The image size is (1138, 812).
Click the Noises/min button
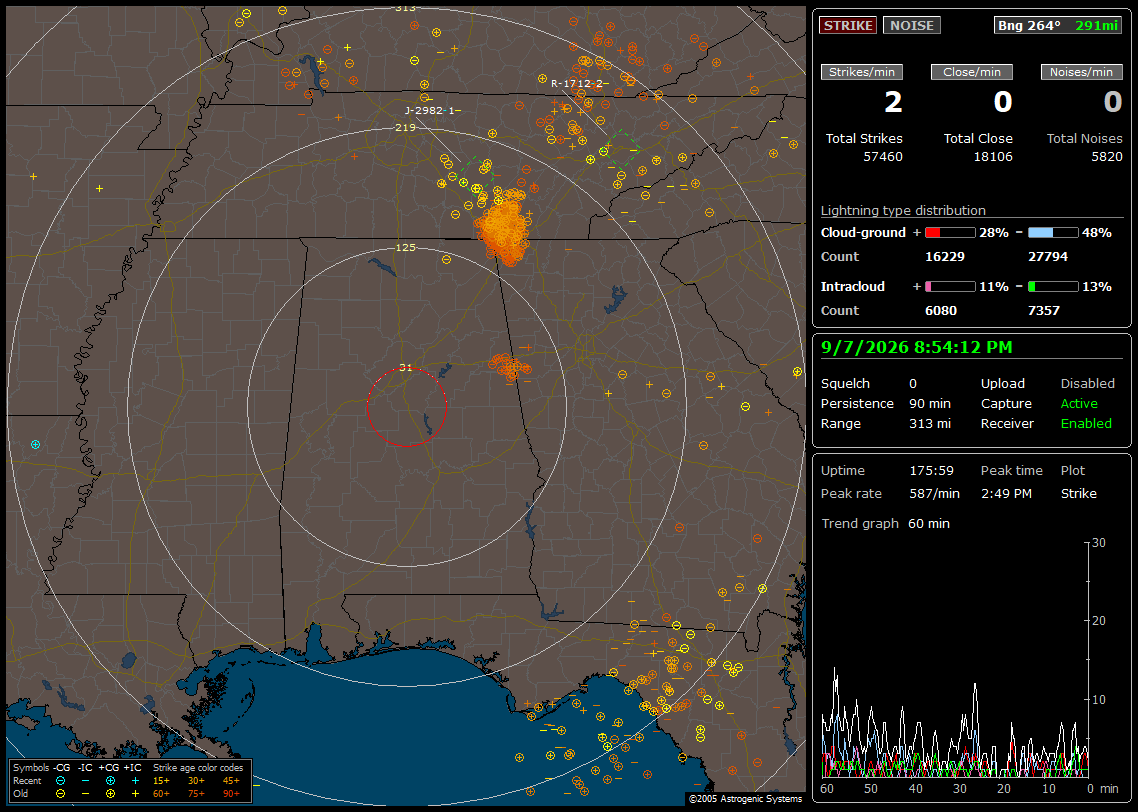pyautogui.click(x=1081, y=72)
